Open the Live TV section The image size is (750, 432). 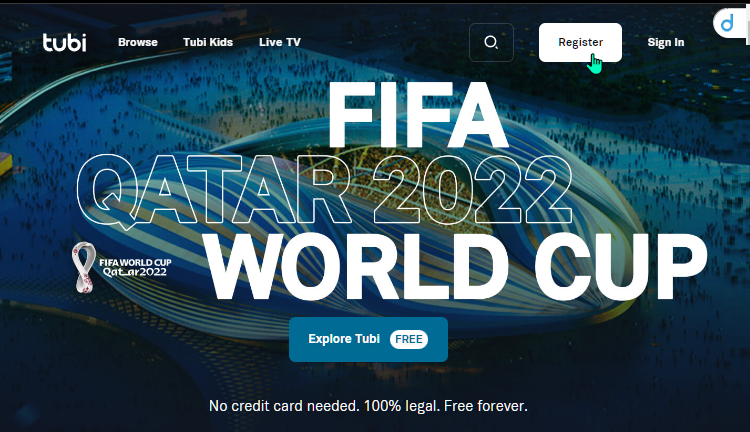coord(280,42)
